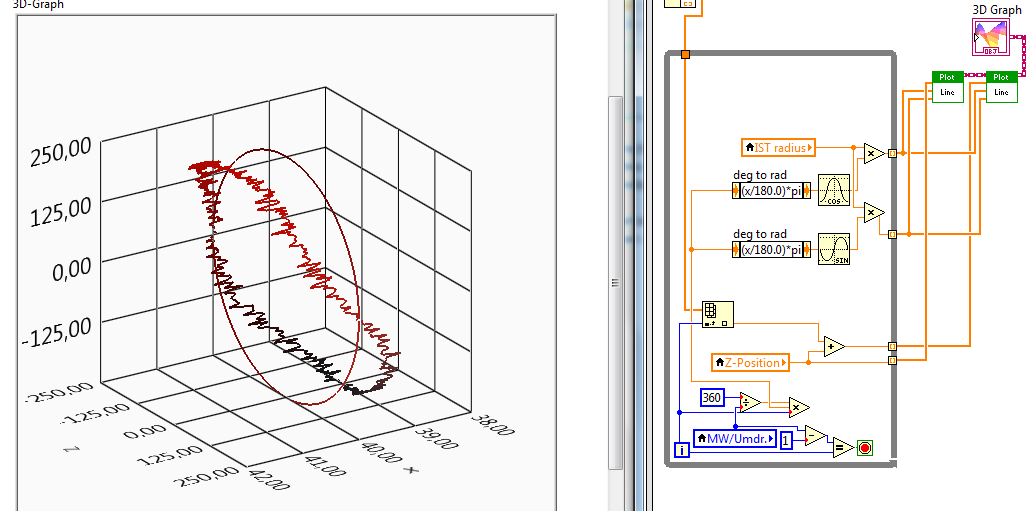The width and height of the screenshot is (1032, 511).
Task: Click the 3D Graph label above the node icon
Action: pos(997,10)
